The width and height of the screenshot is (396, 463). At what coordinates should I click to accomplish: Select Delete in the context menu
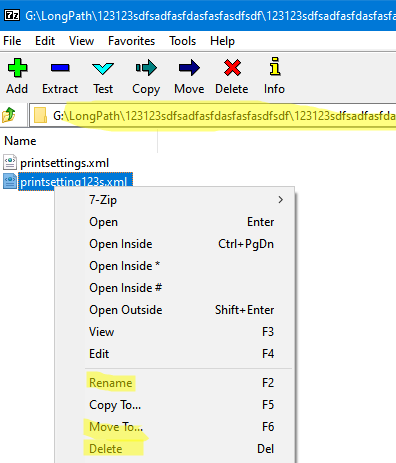coord(174,449)
